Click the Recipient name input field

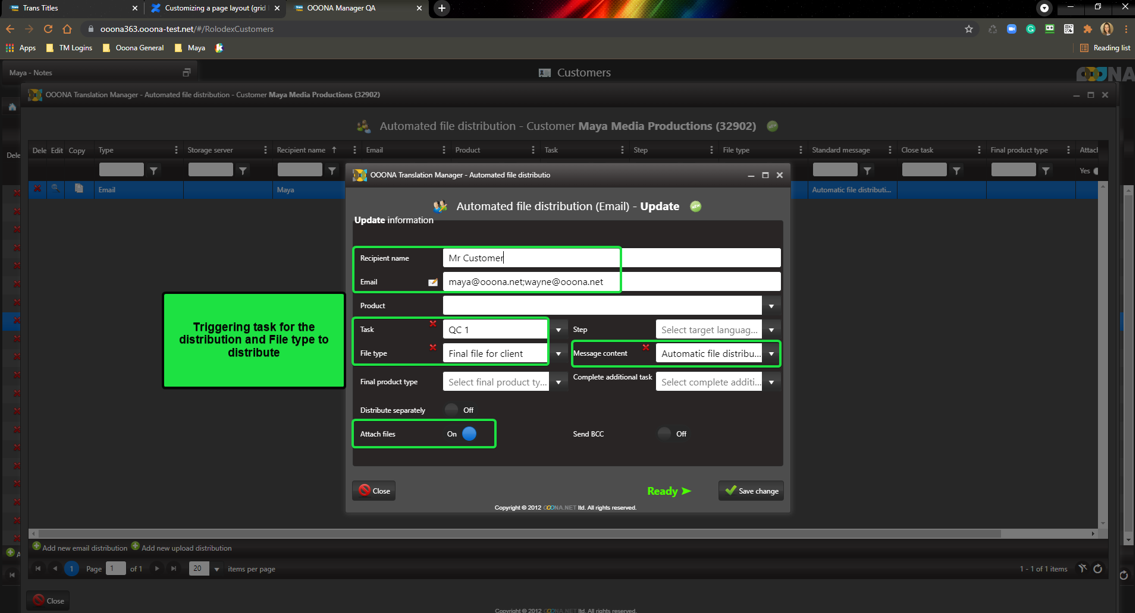pyautogui.click(x=611, y=258)
